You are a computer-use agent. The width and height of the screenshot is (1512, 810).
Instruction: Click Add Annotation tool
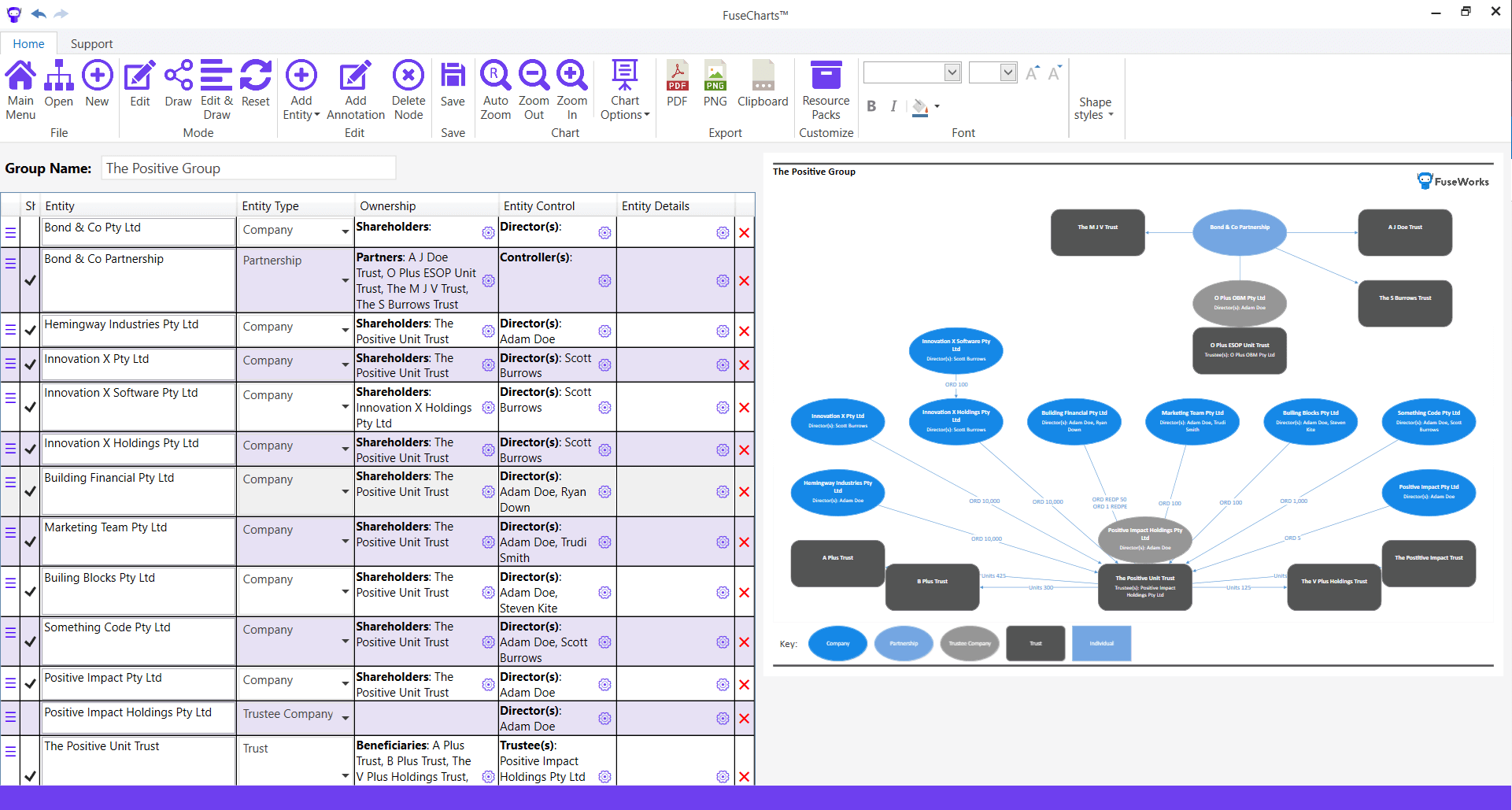coord(356,90)
